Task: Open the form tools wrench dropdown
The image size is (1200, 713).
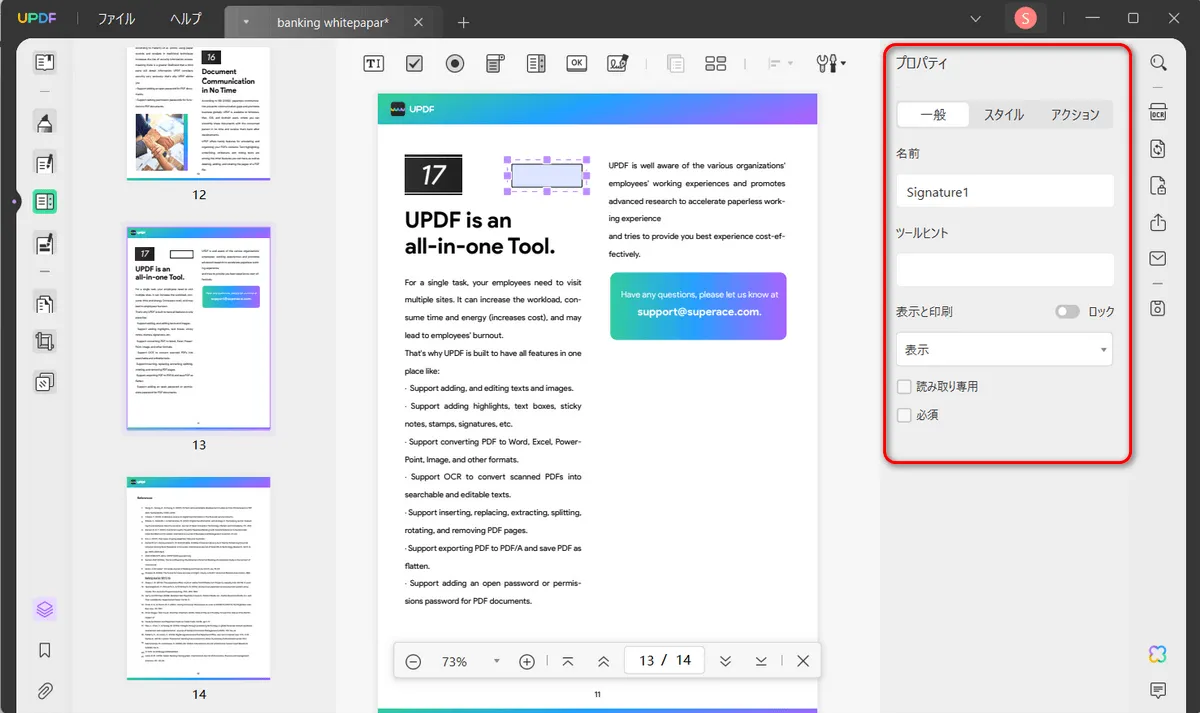Action: click(x=831, y=63)
